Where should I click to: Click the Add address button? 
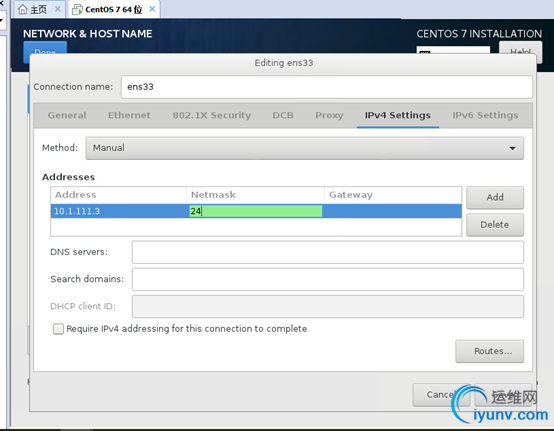point(495,197)
